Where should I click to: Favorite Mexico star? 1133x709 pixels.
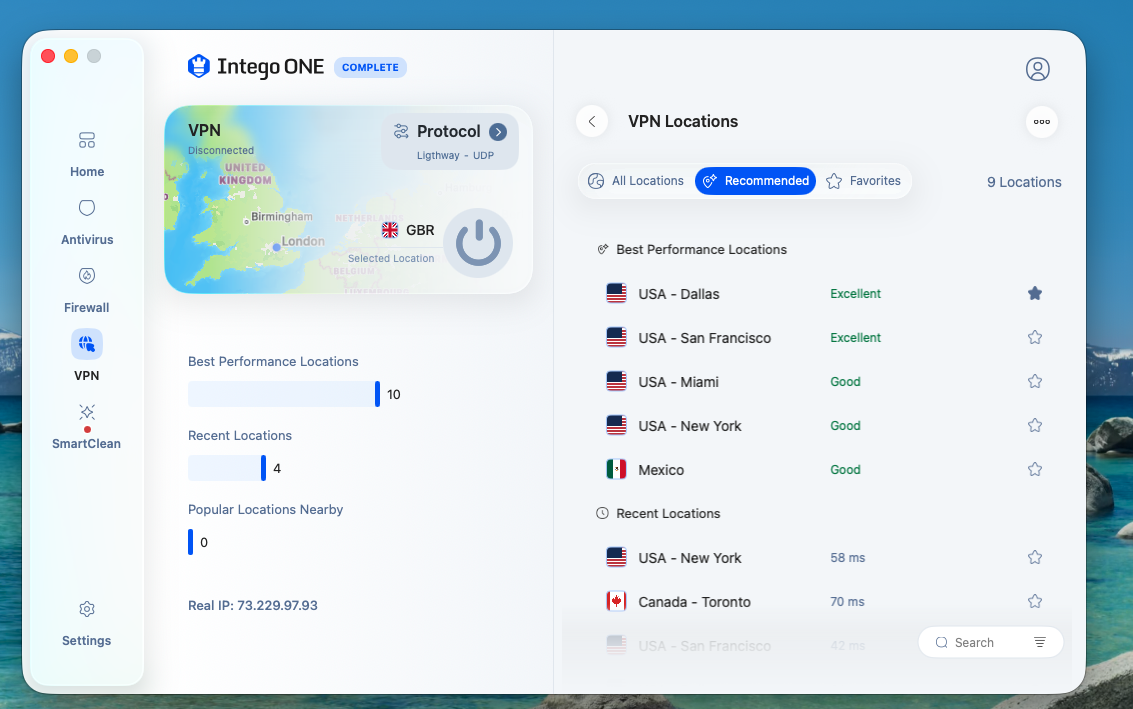coord(1035,470)
